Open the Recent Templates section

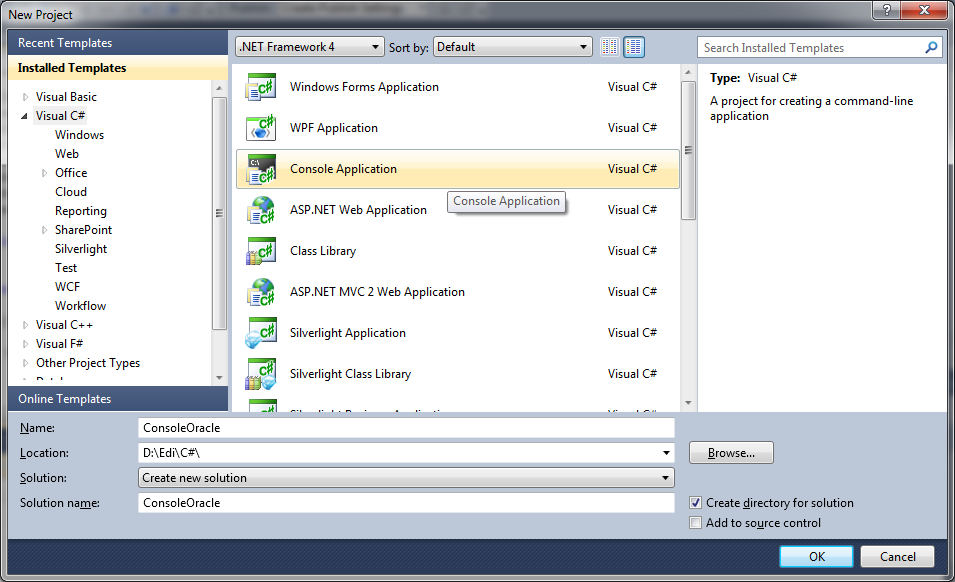point(118,43)
